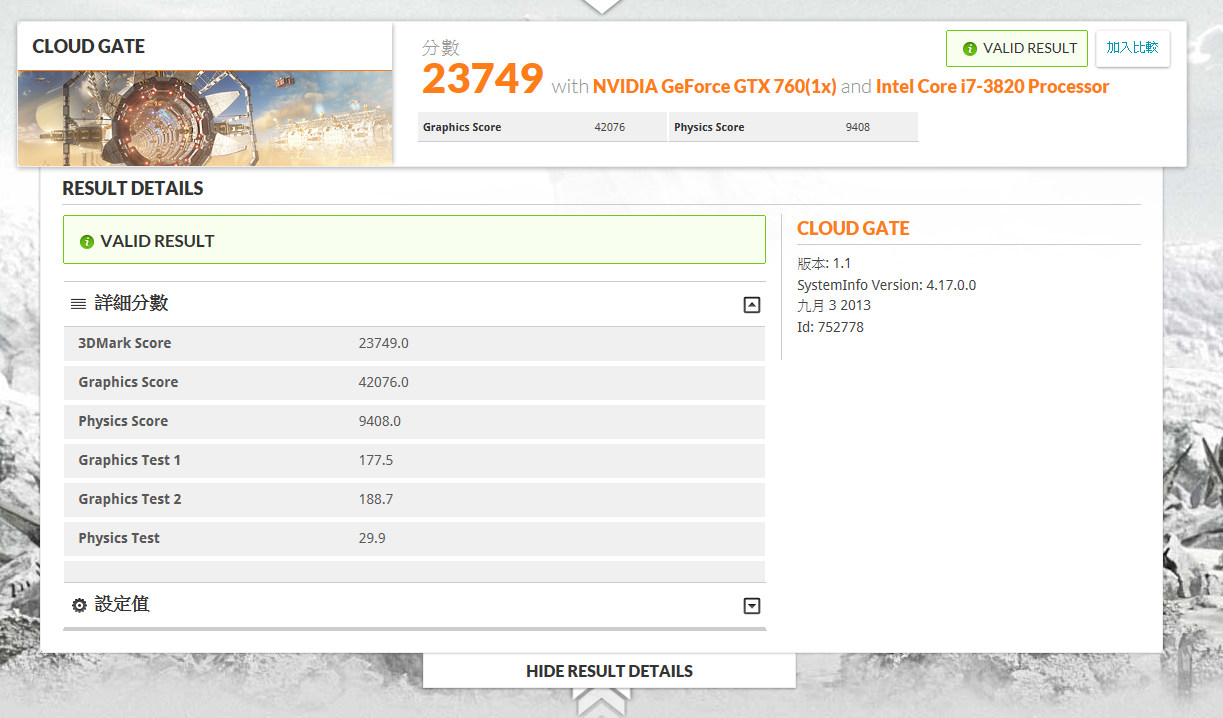The image size is (1223, 718).
Task: Click the 3DMark Score row in the details table
Action: [x=413, y=343]
